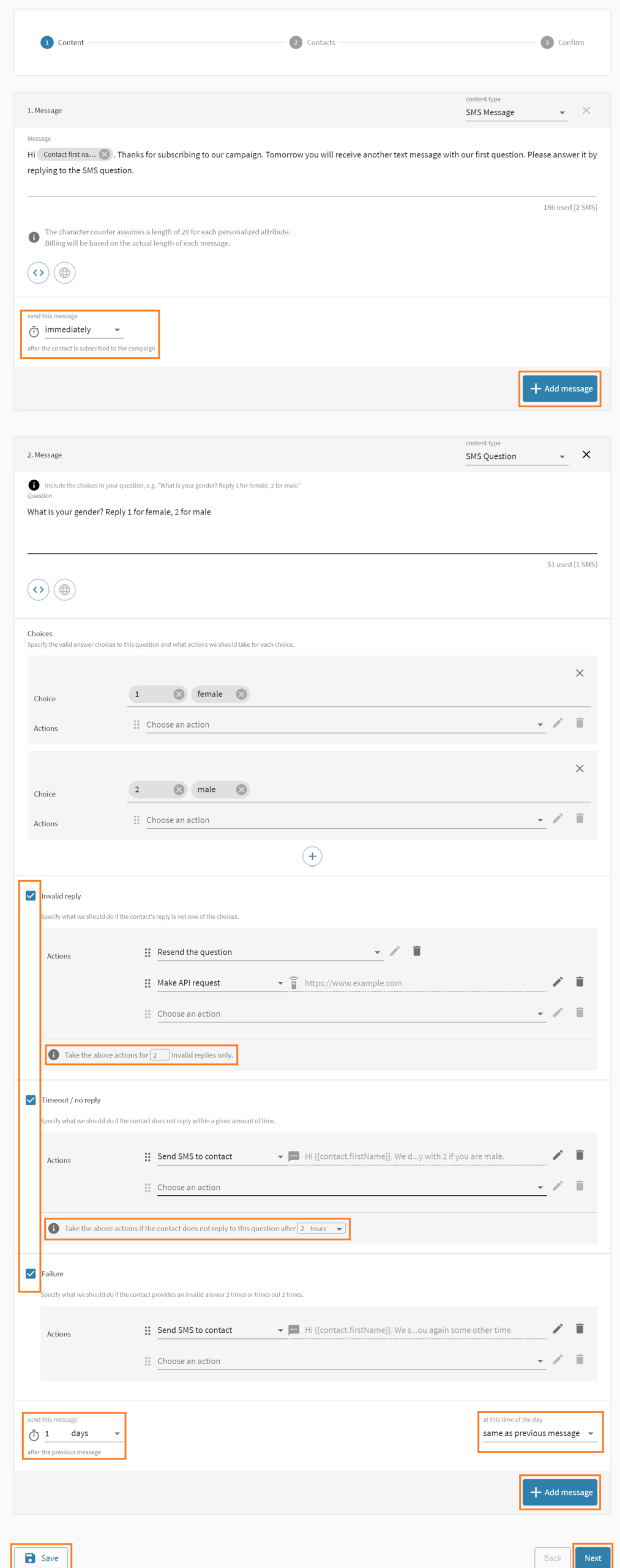Click the Next button

[x=592, y=1558]
